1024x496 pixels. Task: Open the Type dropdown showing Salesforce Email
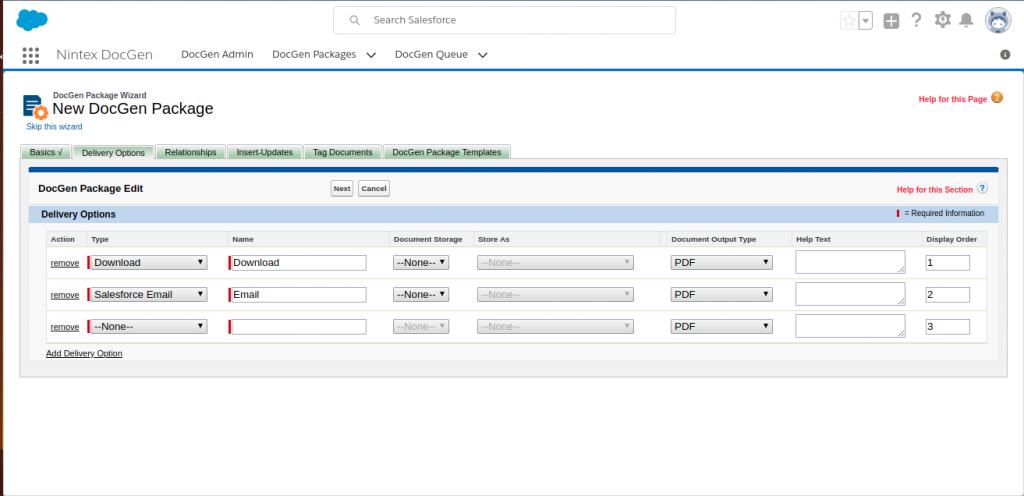tap(149, 294)
